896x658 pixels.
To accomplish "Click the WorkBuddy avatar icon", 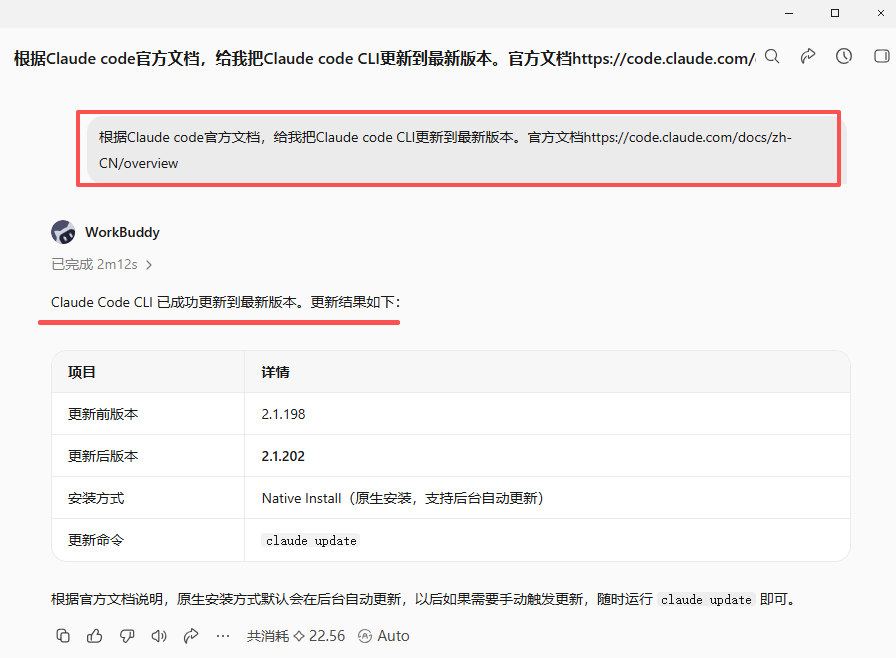I will pyautogui.click(x=63, y=232).
